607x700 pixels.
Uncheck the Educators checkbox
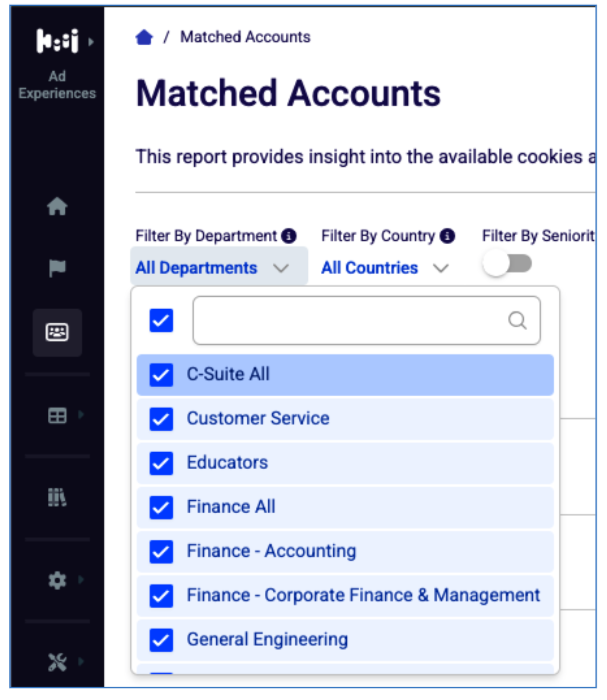pos(161,463)
